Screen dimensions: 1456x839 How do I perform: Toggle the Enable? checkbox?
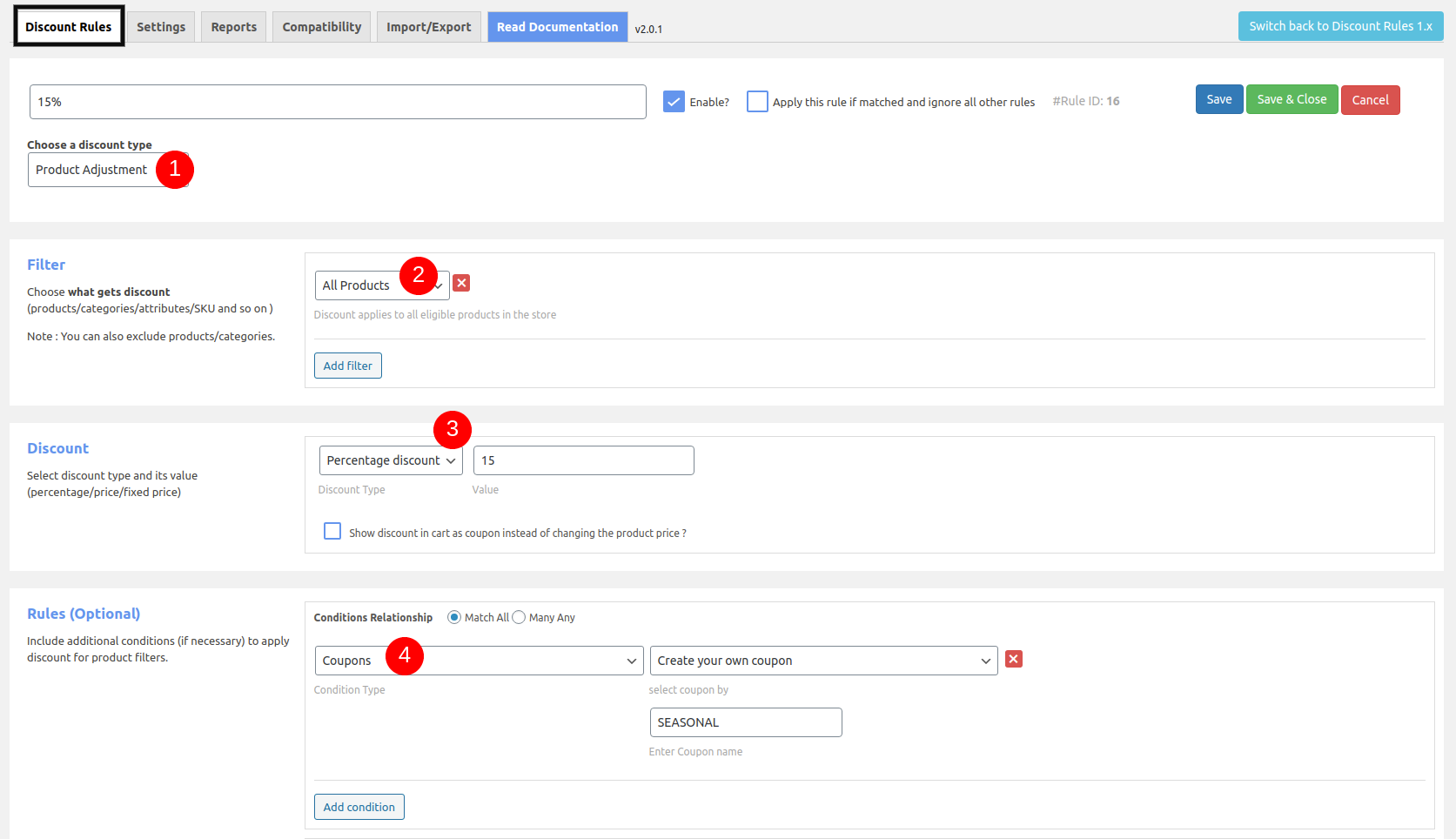pyautogui.click(x=674, y=102)
